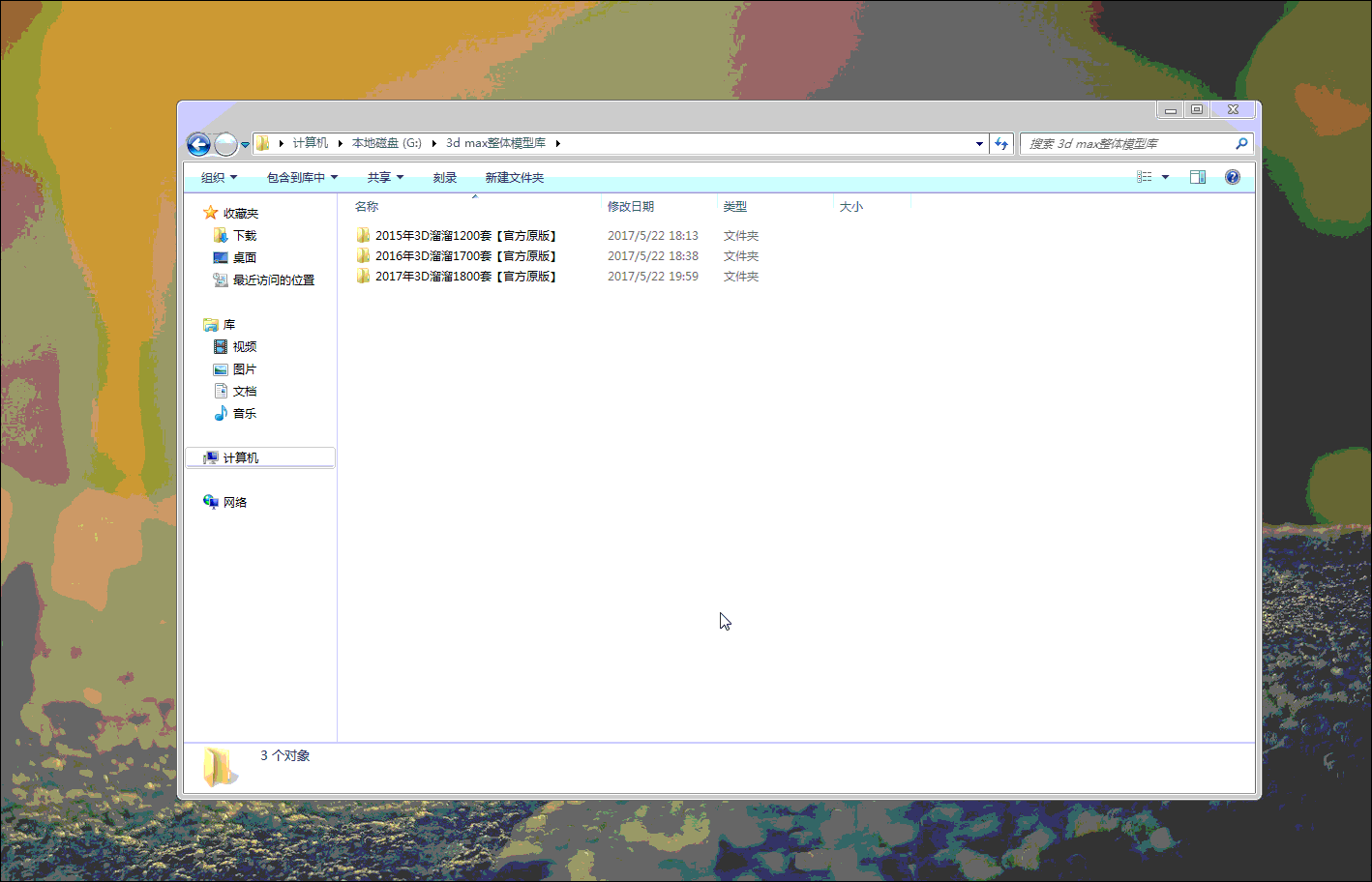Click the 网络 network icon
The image size is (1372, 882).
(211, 501)
